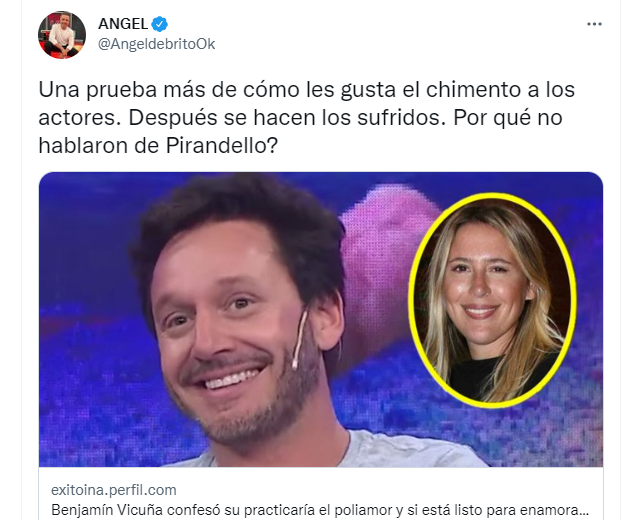625x520 pixels.
Task: Click the word 'sufridos' in the tweet
Action: pyautogui.click(x=401, y=118)
